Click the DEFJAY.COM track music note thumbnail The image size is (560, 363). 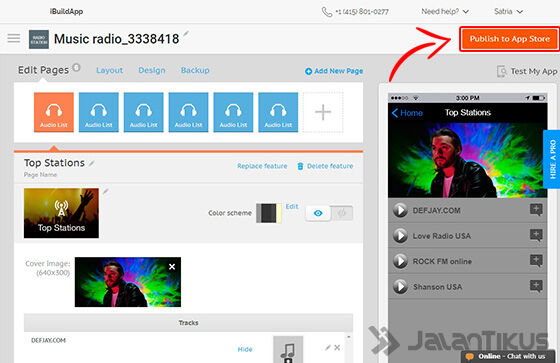(288, 349)
